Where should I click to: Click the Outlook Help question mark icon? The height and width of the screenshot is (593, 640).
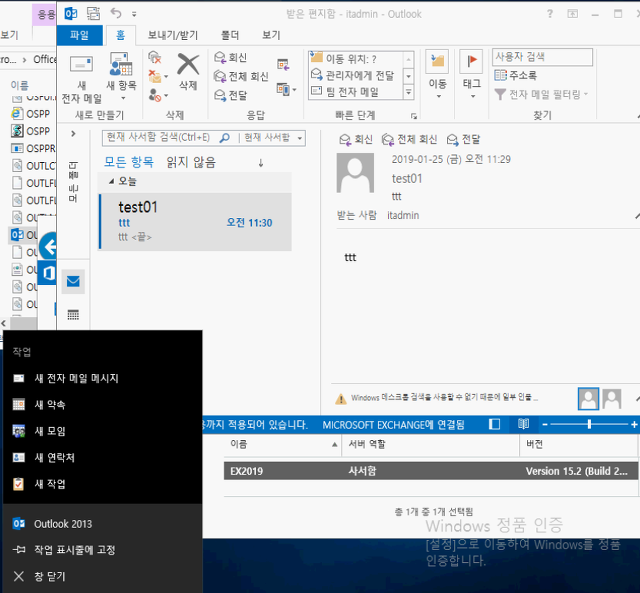[550, 14]
